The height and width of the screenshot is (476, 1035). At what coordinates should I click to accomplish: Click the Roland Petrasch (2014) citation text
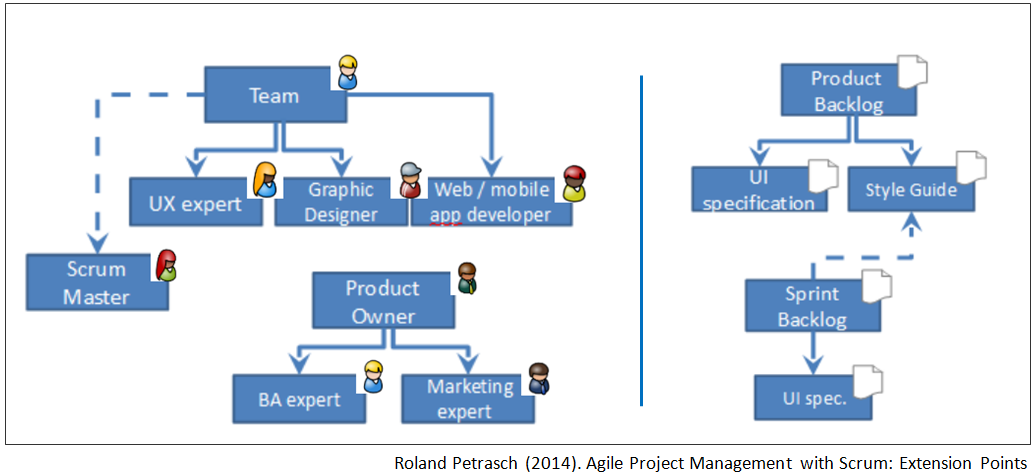(712, 463)
